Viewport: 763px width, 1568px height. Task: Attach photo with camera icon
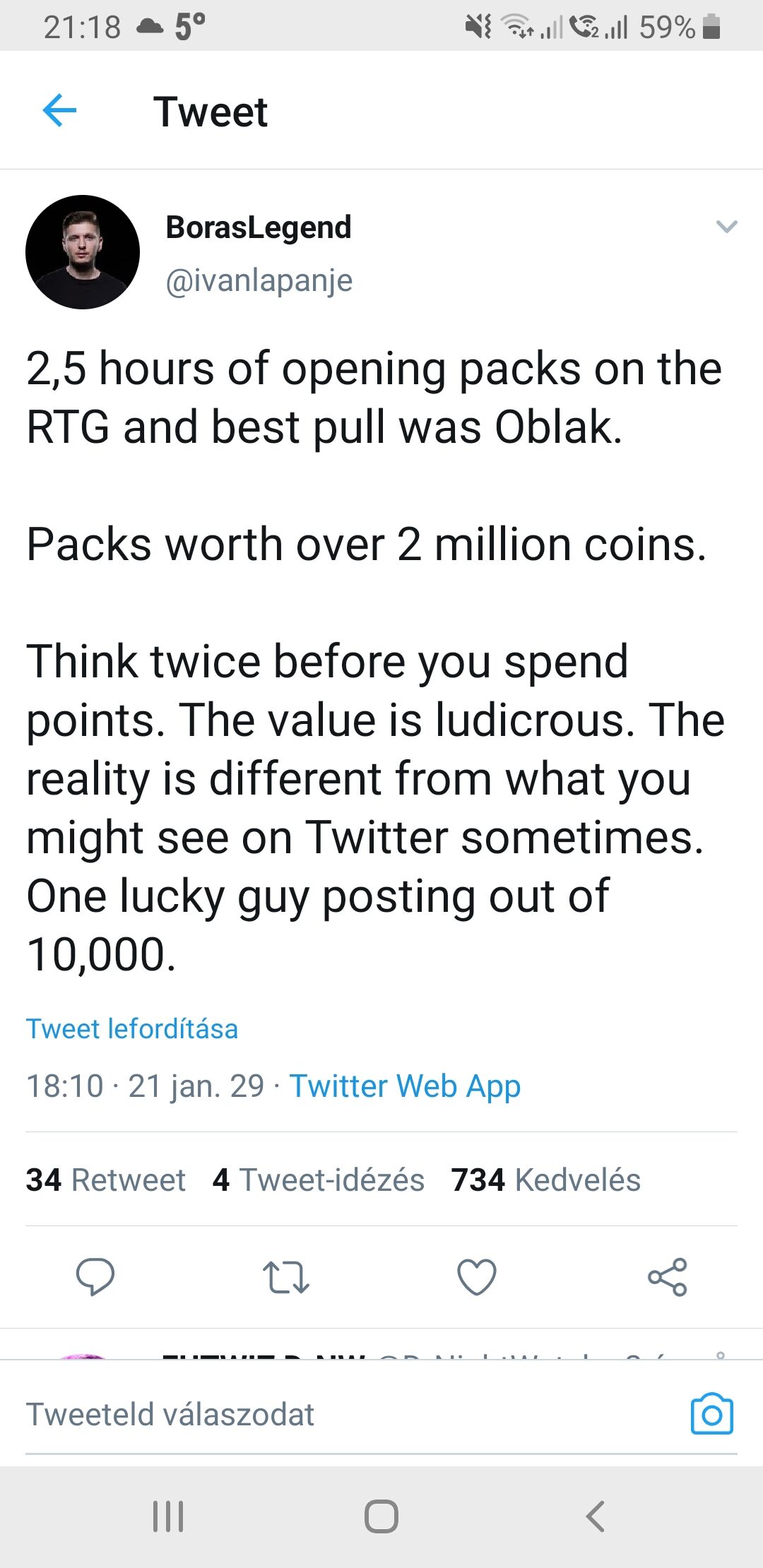click(711, 1414)
